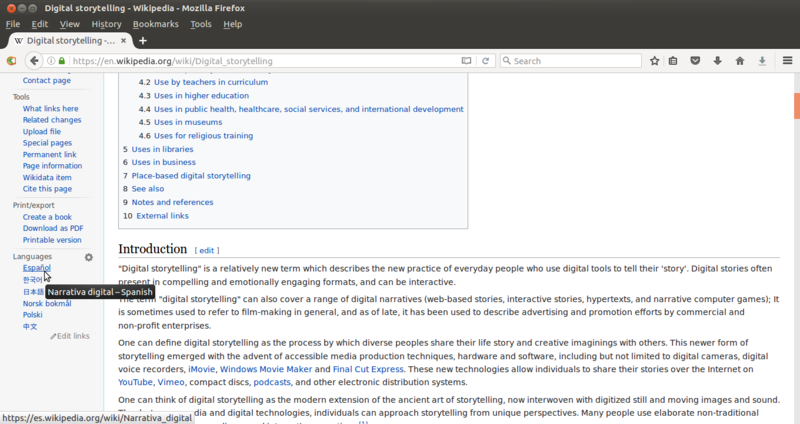
Task: Open the Bookmarks menu
Action: [156, 24]
